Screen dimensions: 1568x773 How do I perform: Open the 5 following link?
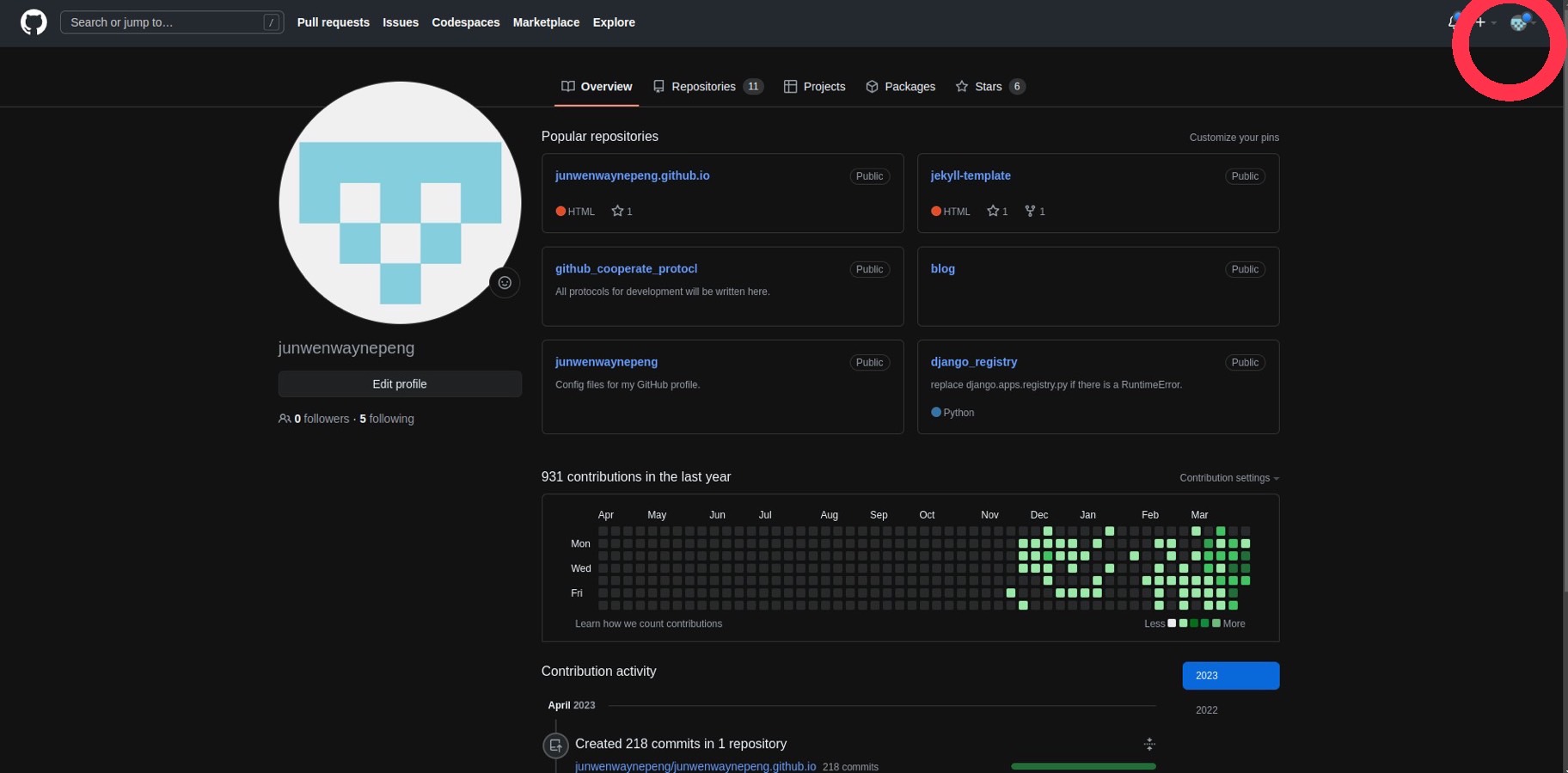point(387,419)
